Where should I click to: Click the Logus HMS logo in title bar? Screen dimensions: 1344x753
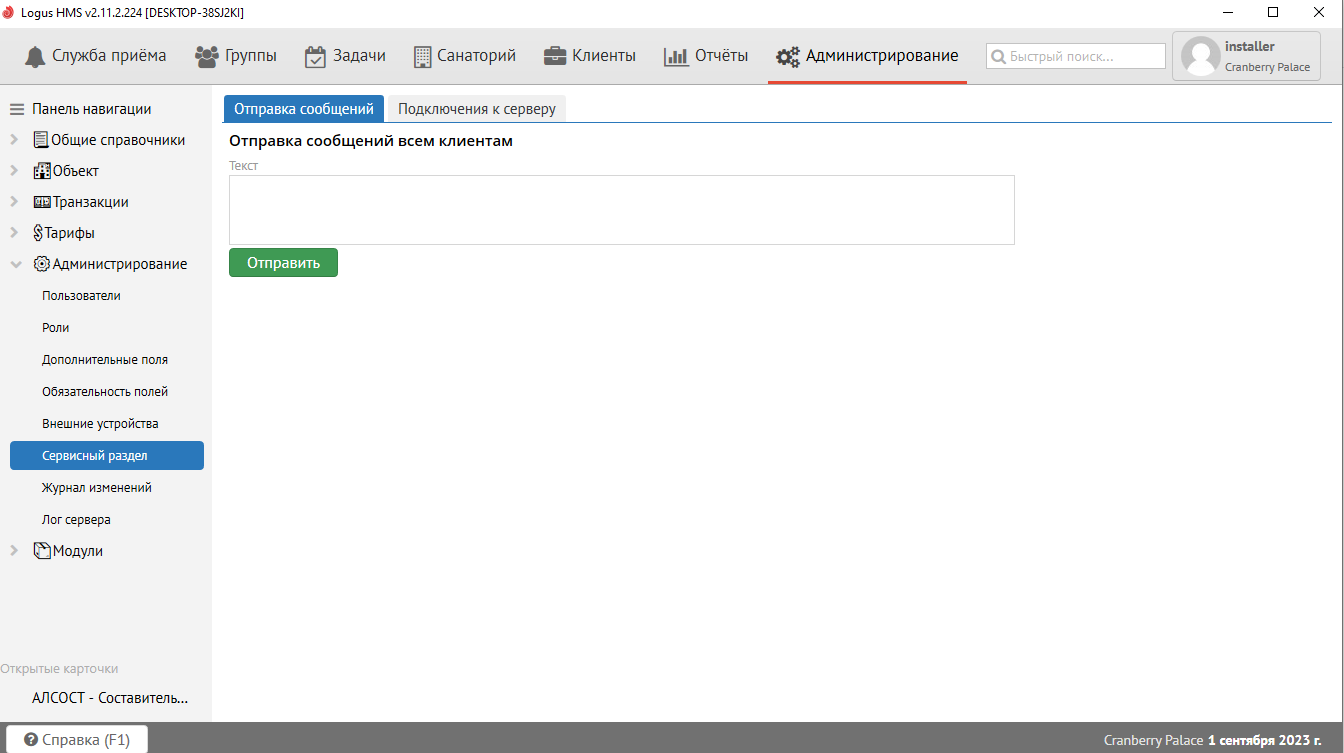(9, 12)
